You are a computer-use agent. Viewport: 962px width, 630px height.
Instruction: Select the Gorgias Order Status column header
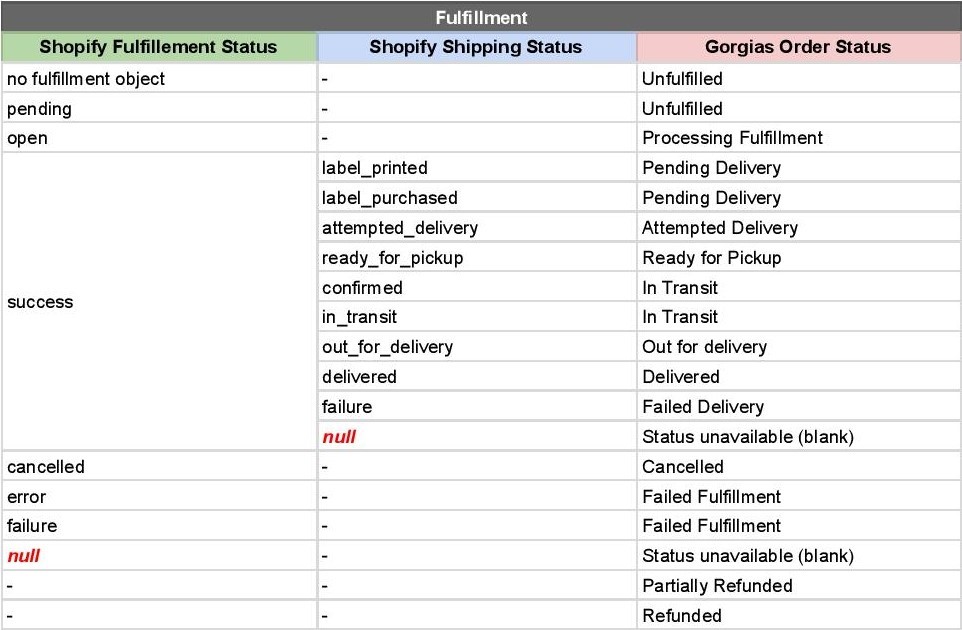[x=799, y=47]
